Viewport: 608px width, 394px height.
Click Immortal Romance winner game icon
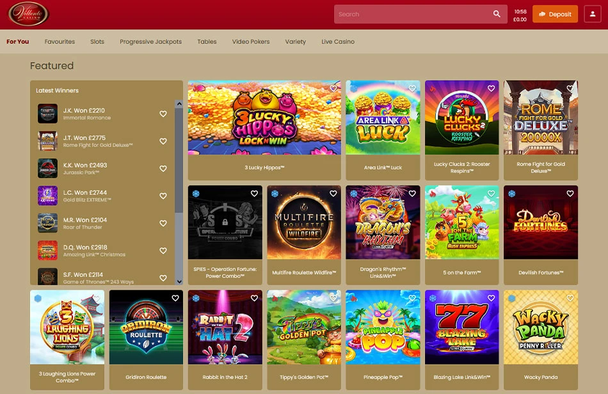point(48,114)
